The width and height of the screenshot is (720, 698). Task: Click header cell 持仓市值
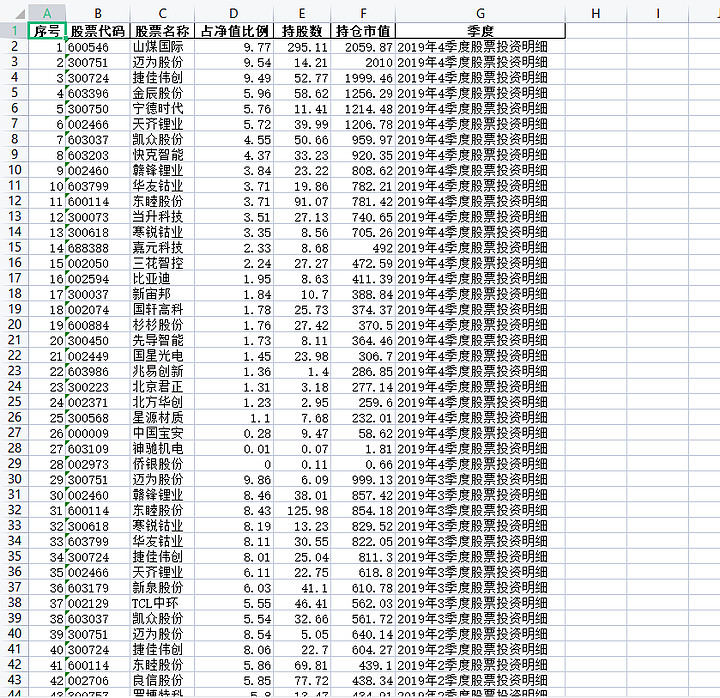tap(363, 31)
